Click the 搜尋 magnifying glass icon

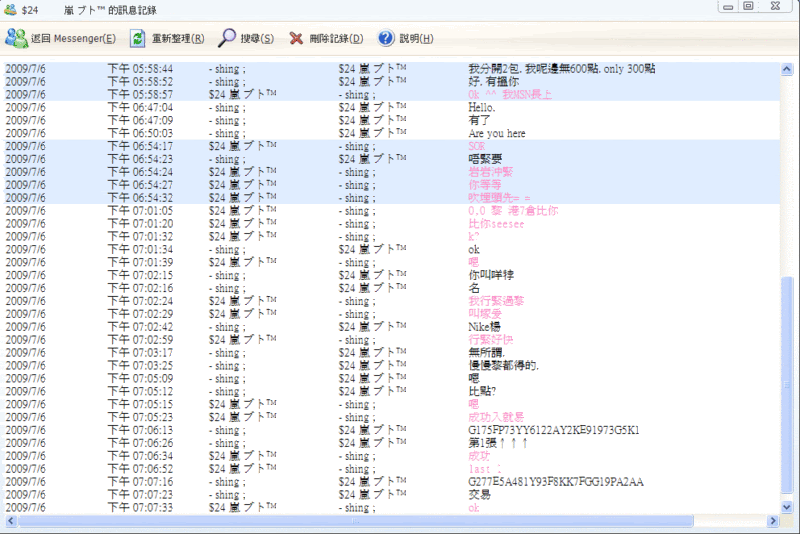[x=227, y=38]
